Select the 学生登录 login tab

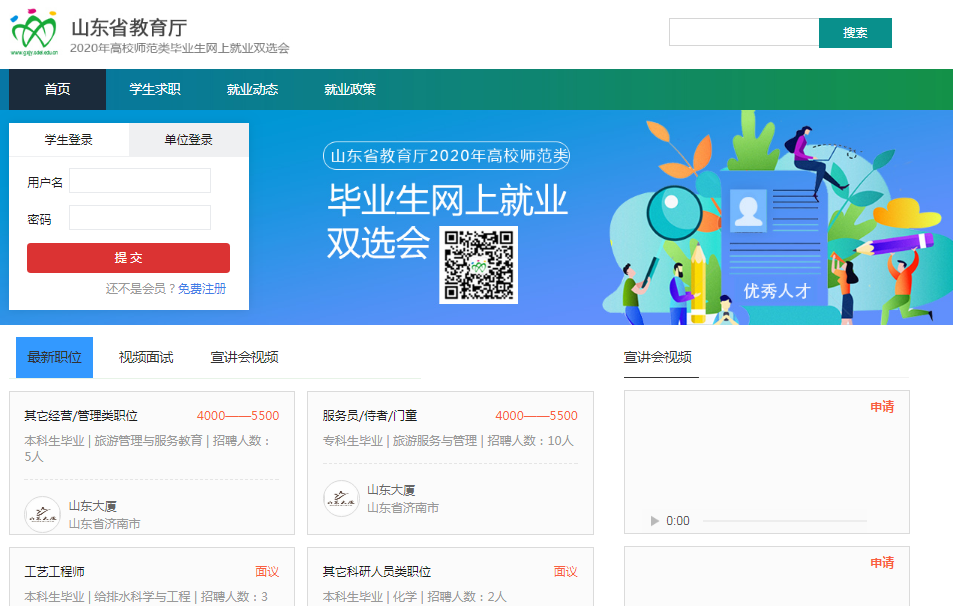69,140
